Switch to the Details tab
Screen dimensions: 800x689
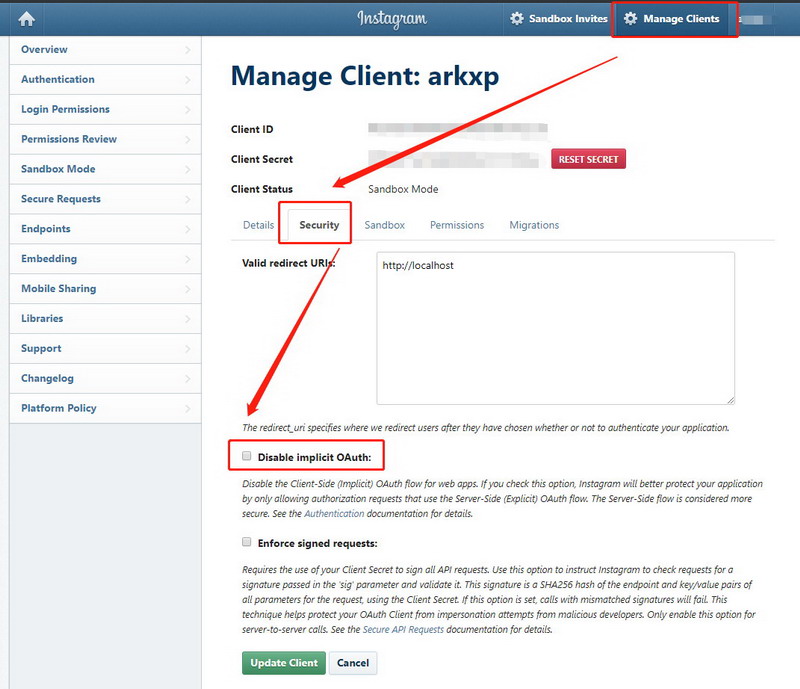pyautogui.click(x=259, y=225)
